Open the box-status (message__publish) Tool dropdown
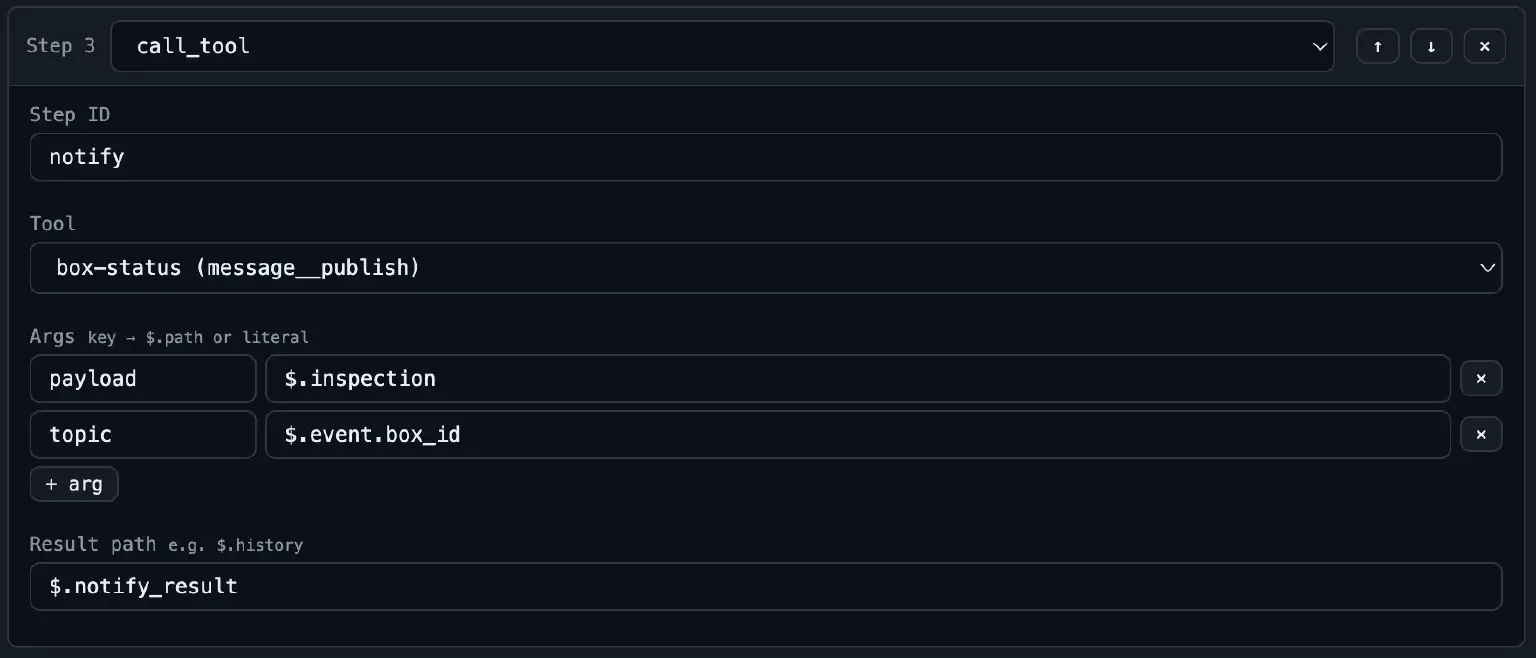The image size is (1536, 658). (766, 268)
